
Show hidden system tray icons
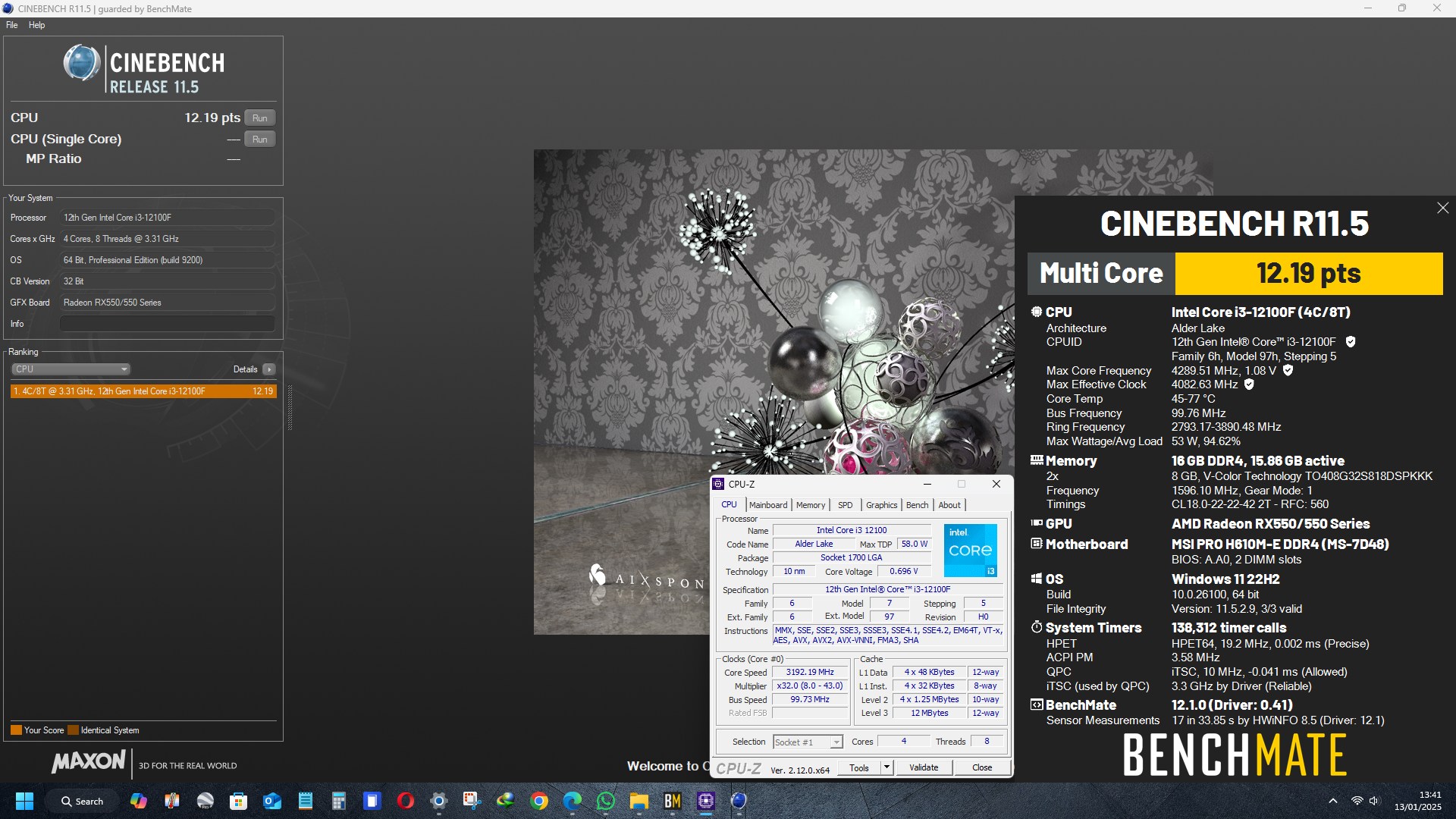(x=1333, y=801)
